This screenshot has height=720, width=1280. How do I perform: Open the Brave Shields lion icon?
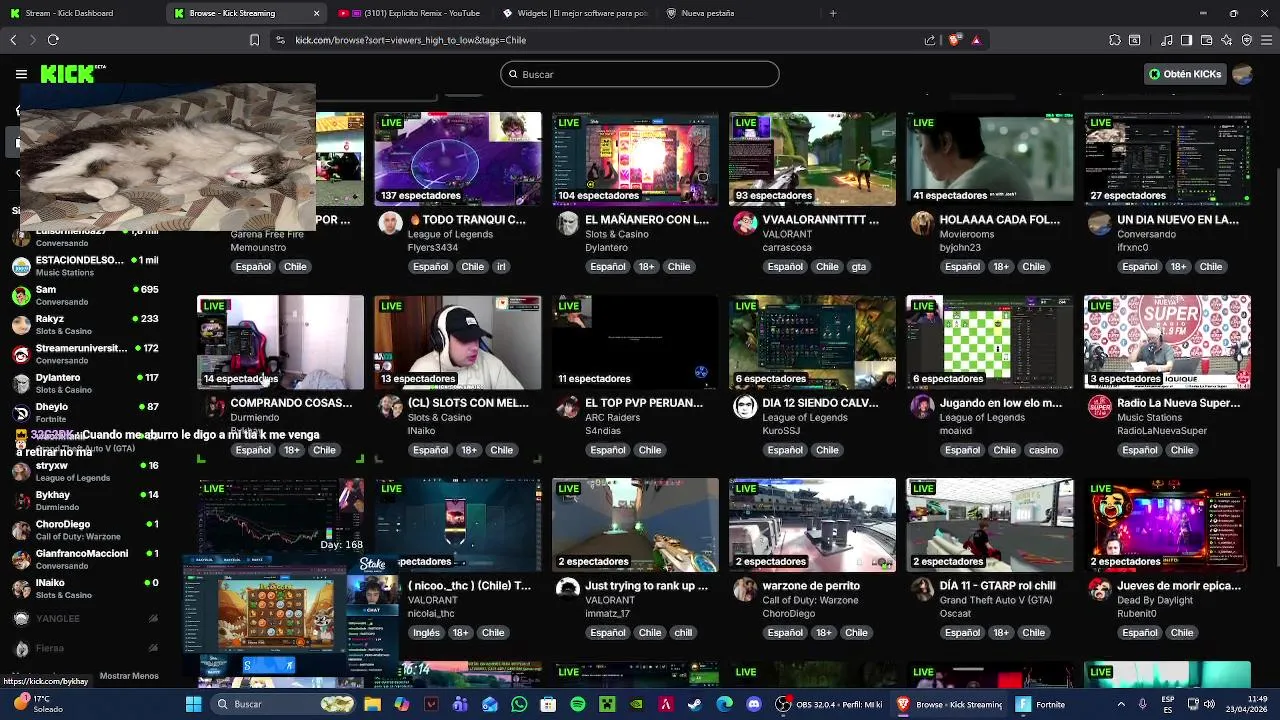click(x=954, y=40)
